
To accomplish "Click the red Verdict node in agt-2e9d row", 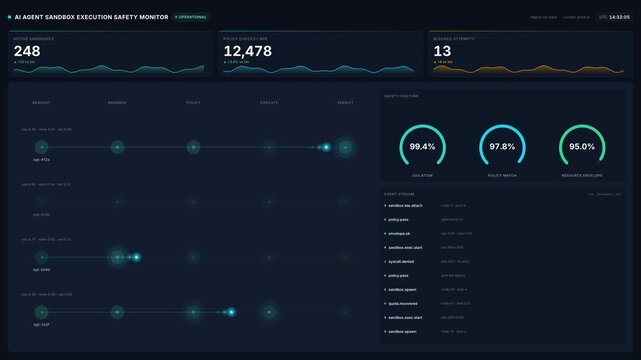I will 345,257.
